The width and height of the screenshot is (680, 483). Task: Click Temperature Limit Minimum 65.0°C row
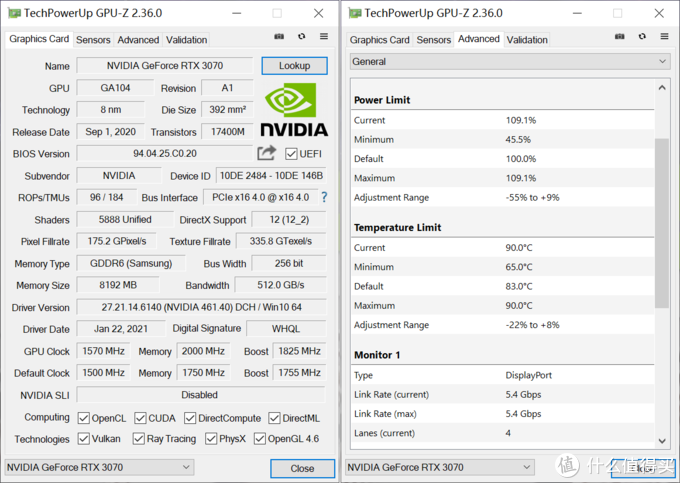[x=503, y=267]
